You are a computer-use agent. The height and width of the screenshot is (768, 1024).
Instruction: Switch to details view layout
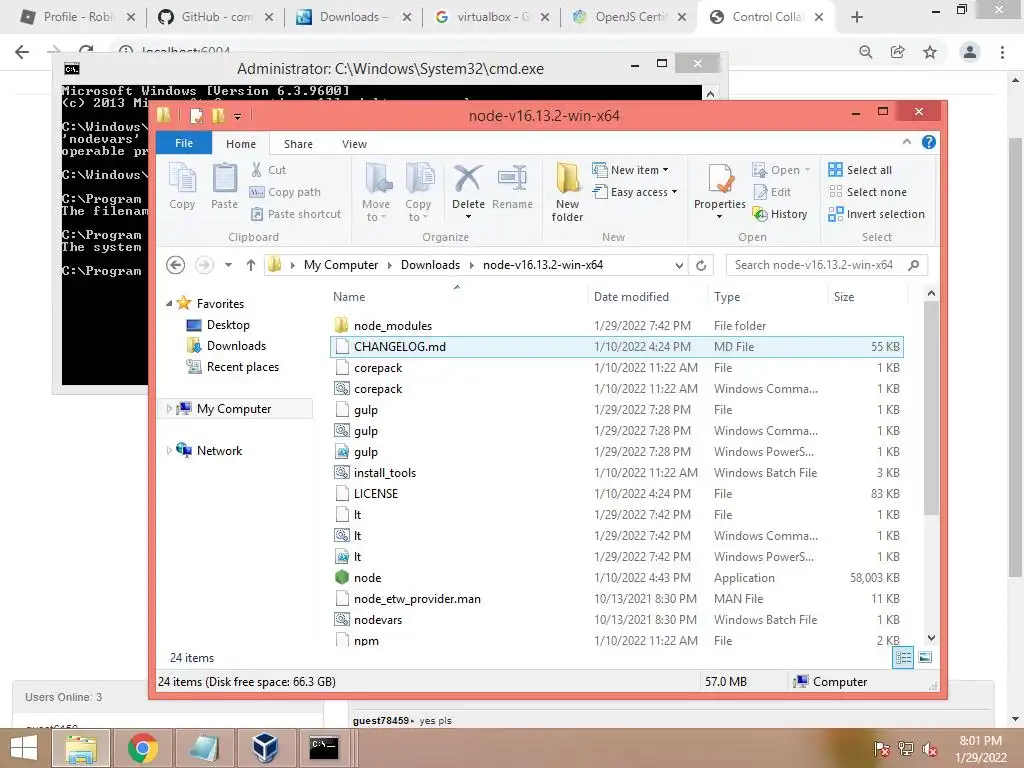tap(903, 658)
